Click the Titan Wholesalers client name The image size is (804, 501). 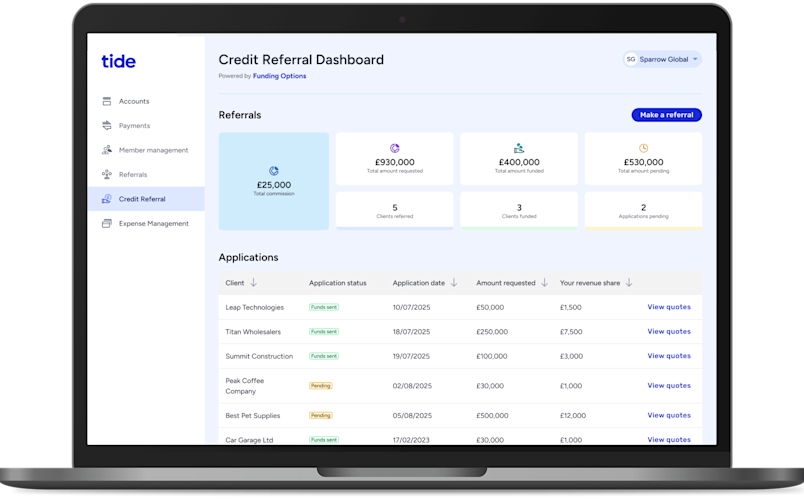tap(253, 332)
